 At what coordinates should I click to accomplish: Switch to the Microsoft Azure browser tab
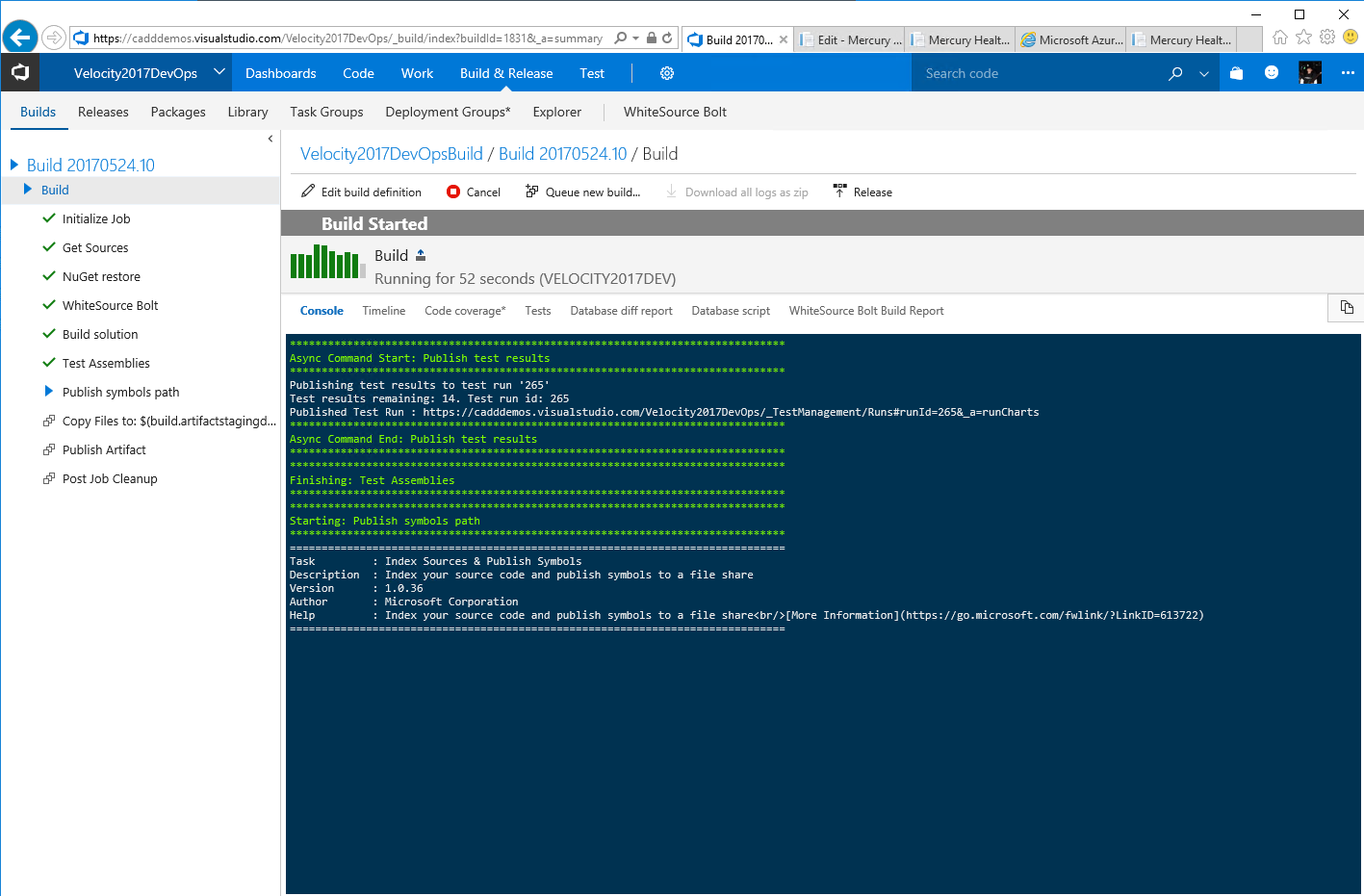[x=1071, y=39]
